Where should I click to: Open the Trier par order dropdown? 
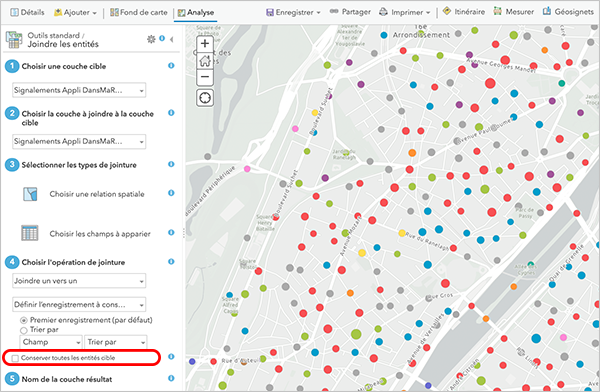point(116,342)
